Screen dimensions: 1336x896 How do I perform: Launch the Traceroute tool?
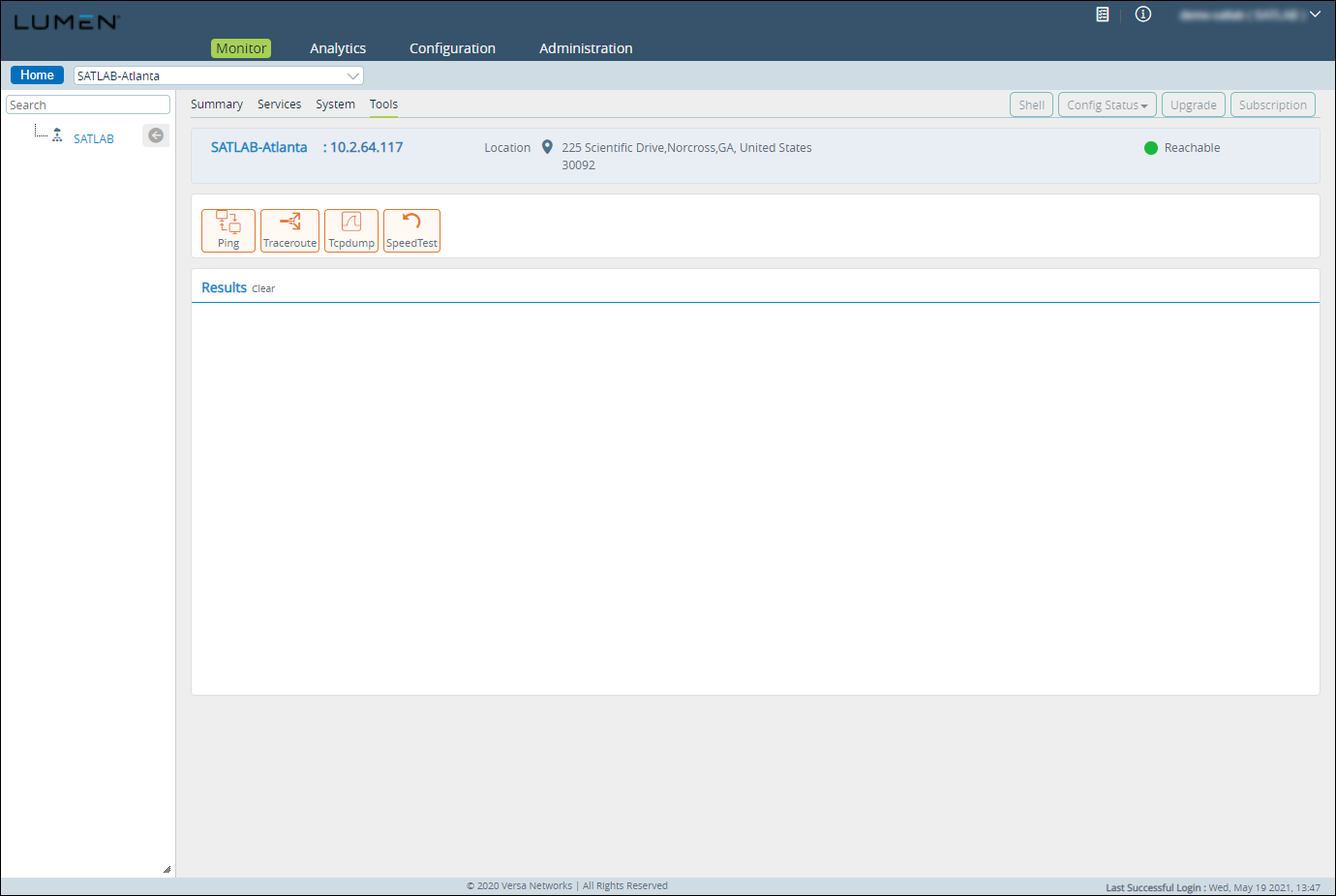click(x=289, y=230)
